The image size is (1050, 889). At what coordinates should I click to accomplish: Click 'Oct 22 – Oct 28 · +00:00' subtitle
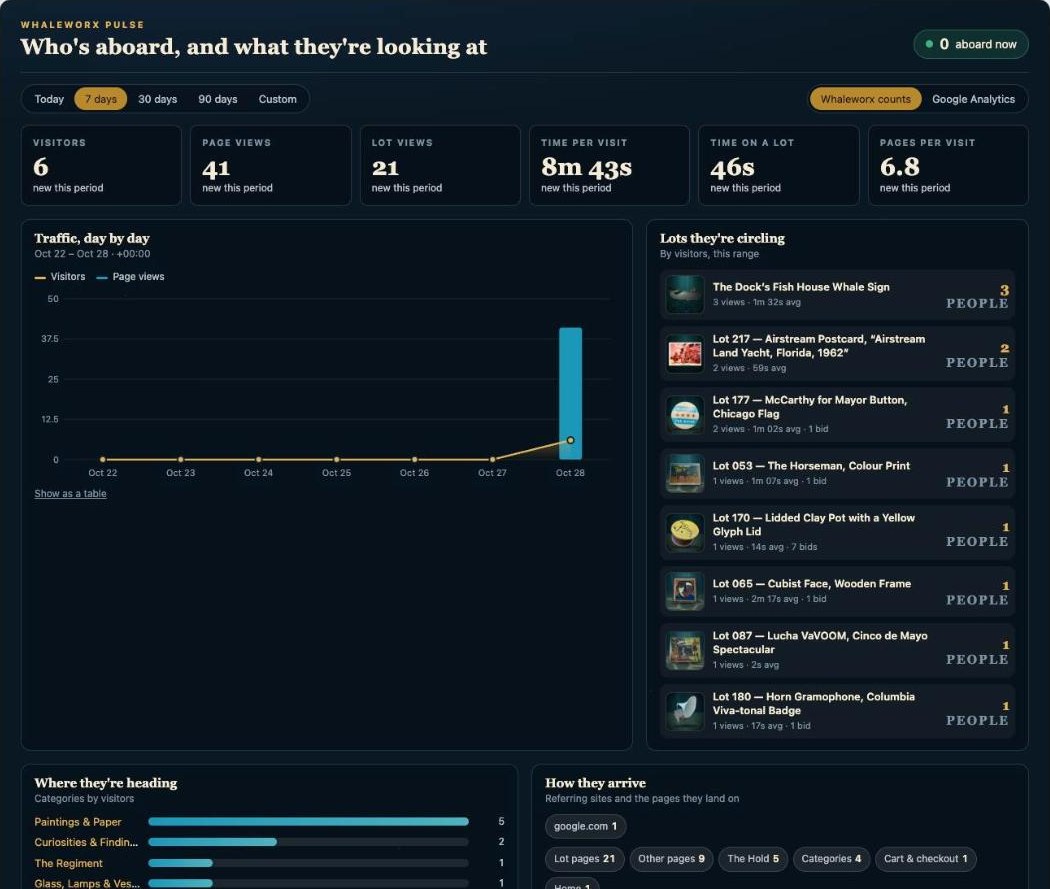(92, 254)
